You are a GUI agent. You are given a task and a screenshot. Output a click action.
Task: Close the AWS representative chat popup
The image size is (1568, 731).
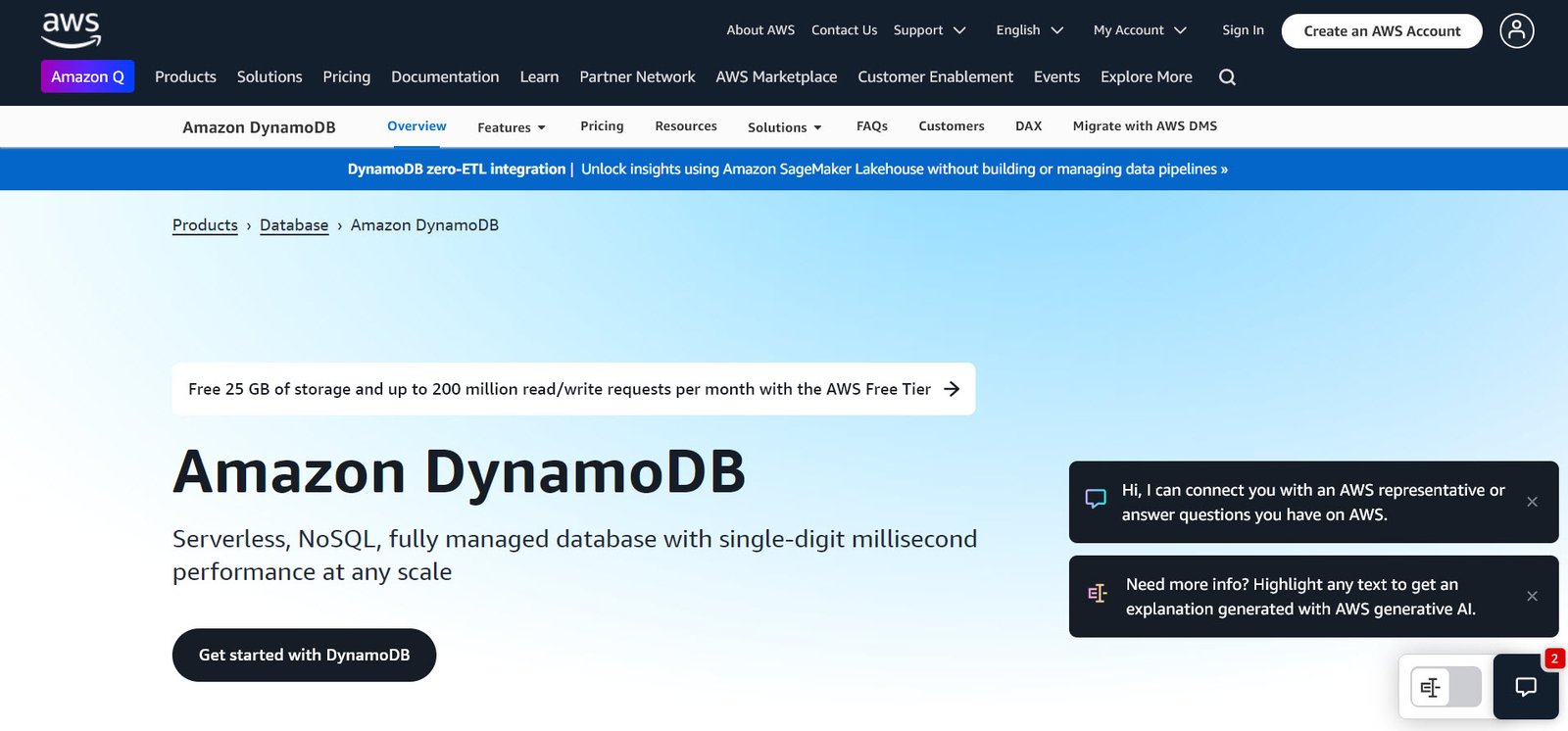pos(1532,502)
